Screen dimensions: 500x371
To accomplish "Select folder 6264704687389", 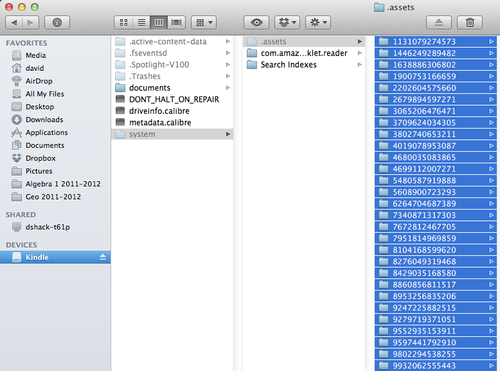I will coord(436,204).
